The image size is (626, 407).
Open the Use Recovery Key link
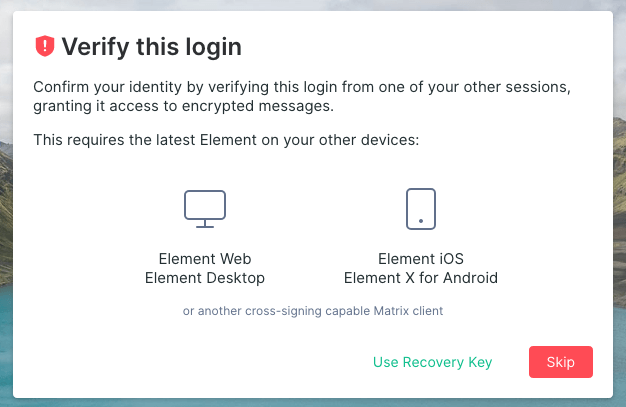point(432,362)
